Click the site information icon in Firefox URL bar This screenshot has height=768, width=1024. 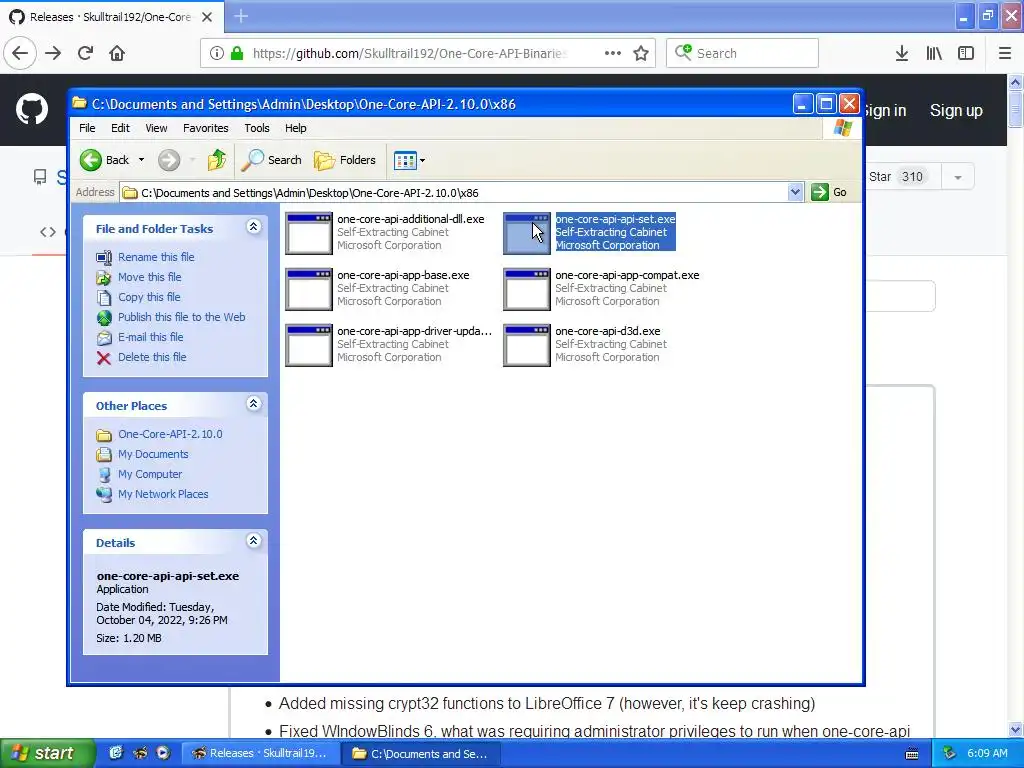pyautogui.click(x=217, y=53)
